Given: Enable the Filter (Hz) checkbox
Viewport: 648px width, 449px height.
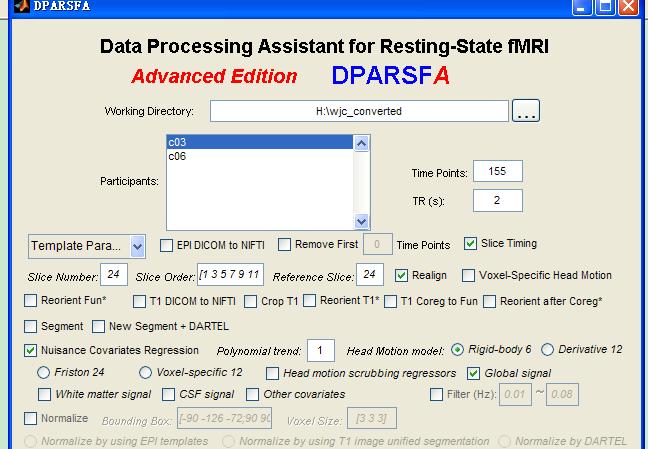Looking at the screenshot, I should pos(436,394).
